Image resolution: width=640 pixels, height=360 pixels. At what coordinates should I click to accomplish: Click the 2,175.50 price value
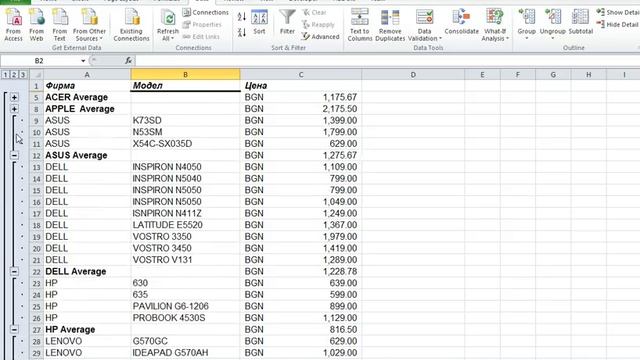(x=340, y=109)
